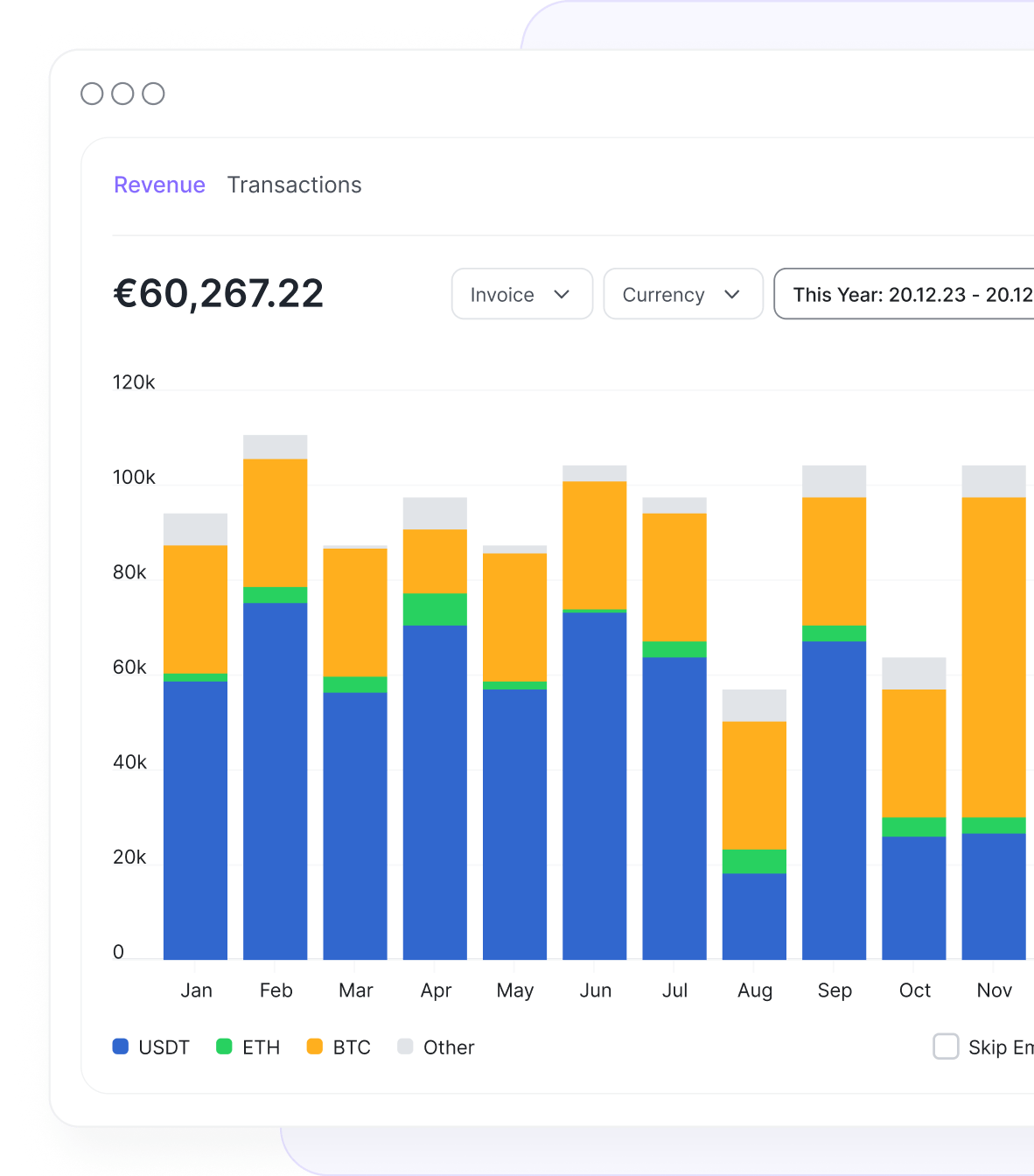Click the green ETH legend swatch
The image size is (1034, 1176).
pos(224,1046)
